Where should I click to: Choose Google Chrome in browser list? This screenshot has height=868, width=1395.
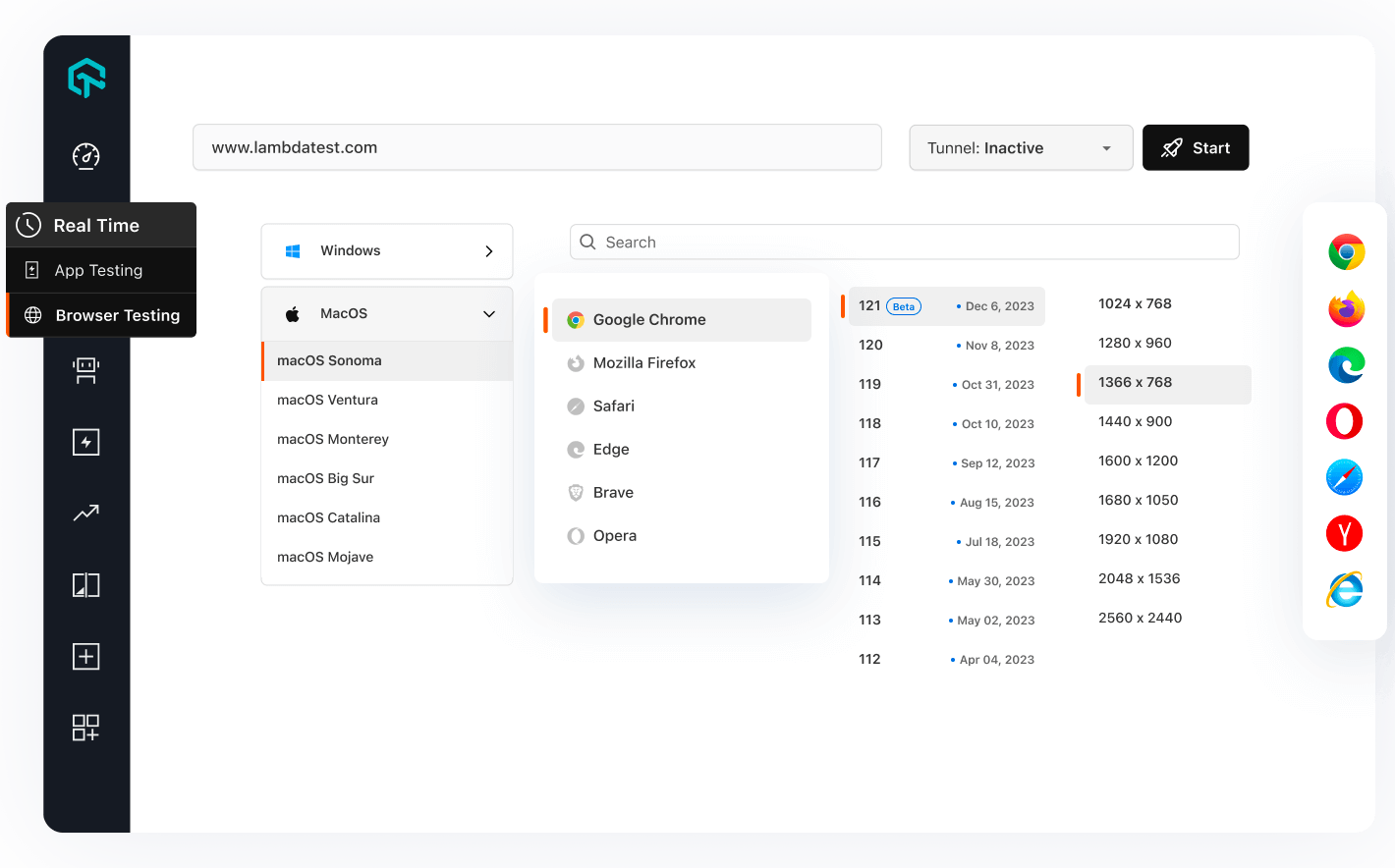pyautogui.click(x=682, y=320)
